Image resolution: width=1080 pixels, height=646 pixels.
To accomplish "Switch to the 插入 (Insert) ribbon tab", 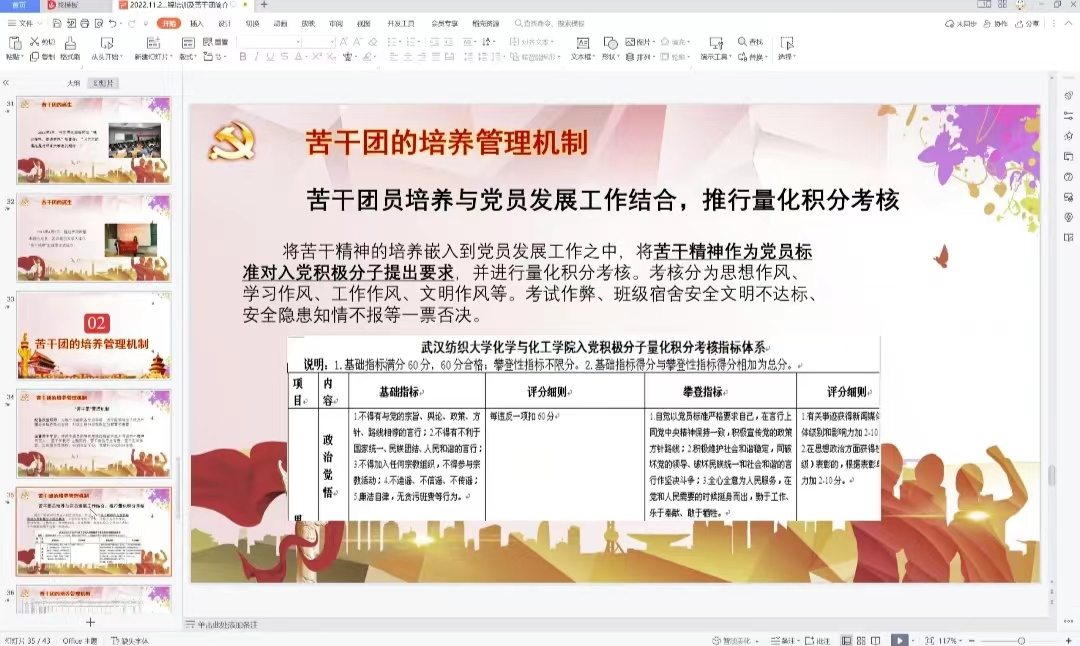I will pos(197,23).
